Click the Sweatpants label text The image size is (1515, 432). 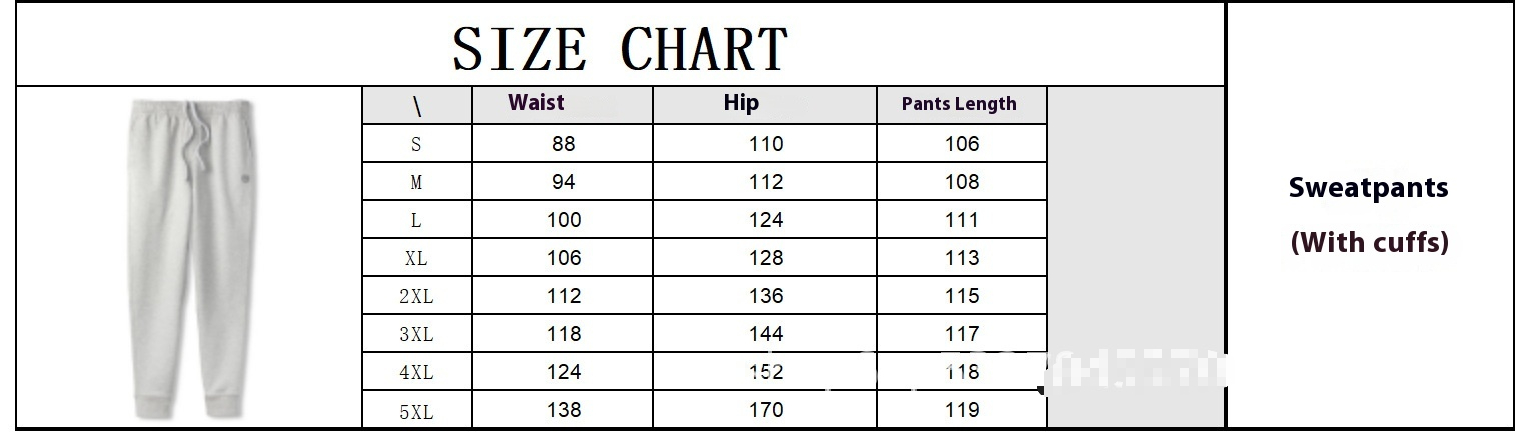pyautogui.click(x=1368, y=188)
